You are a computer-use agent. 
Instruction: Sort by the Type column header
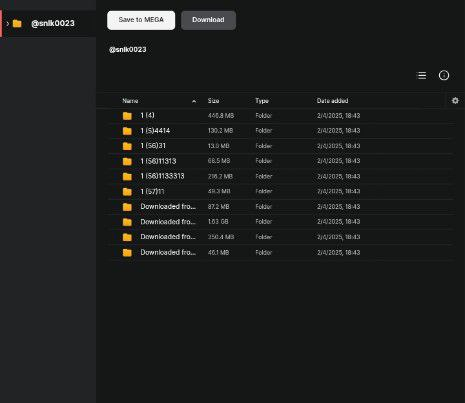[x=262, y=101]
